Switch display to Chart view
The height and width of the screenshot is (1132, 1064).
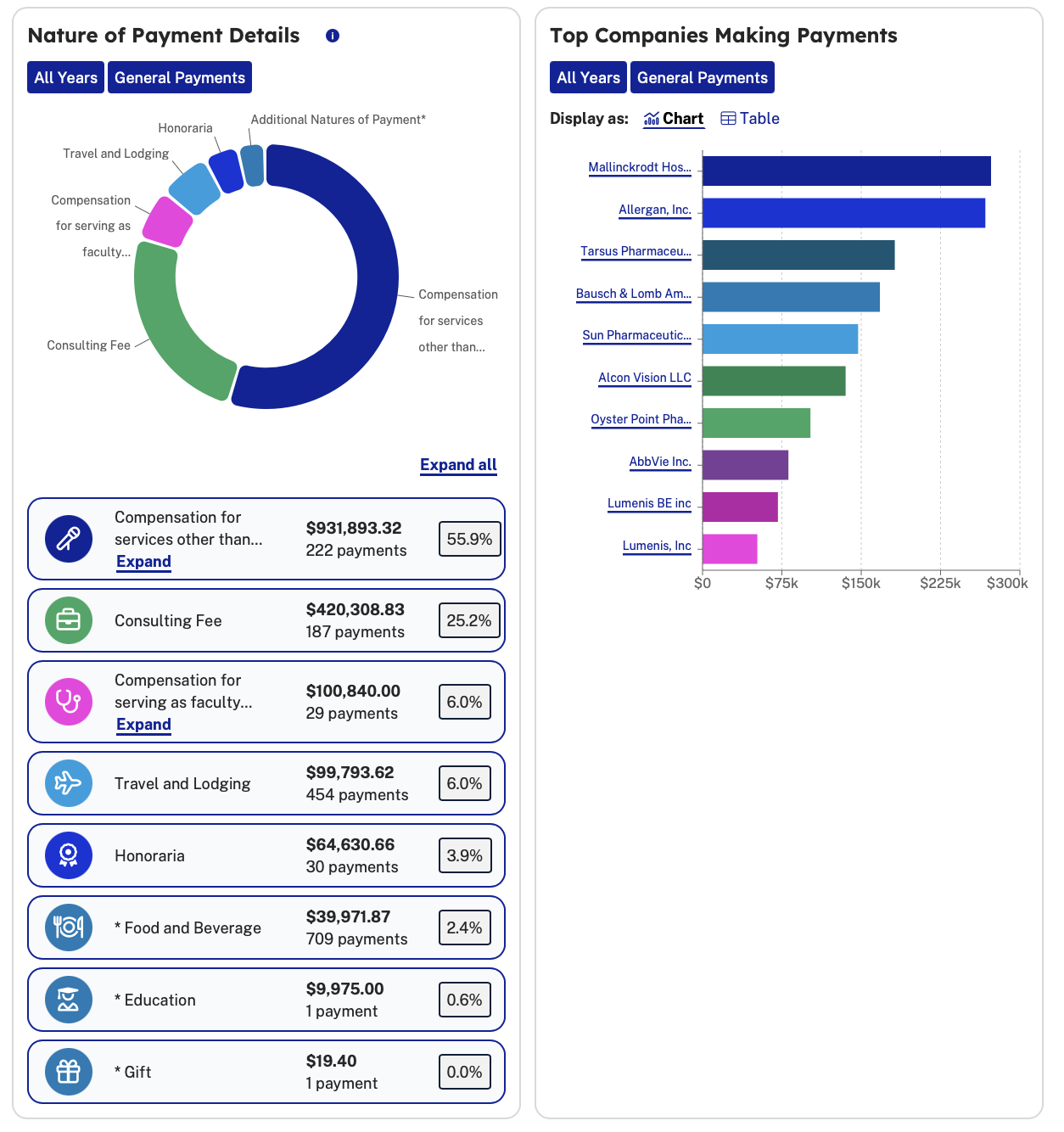click(674, 119)
